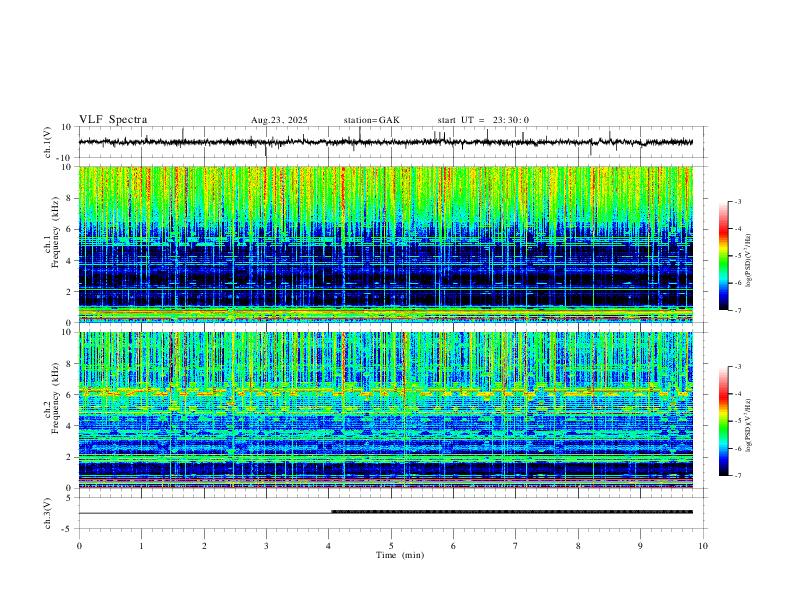Click the "start UT = 23:30:0" header text
Image resolution: width=792 pixels, height=612 pixels.
483,120
